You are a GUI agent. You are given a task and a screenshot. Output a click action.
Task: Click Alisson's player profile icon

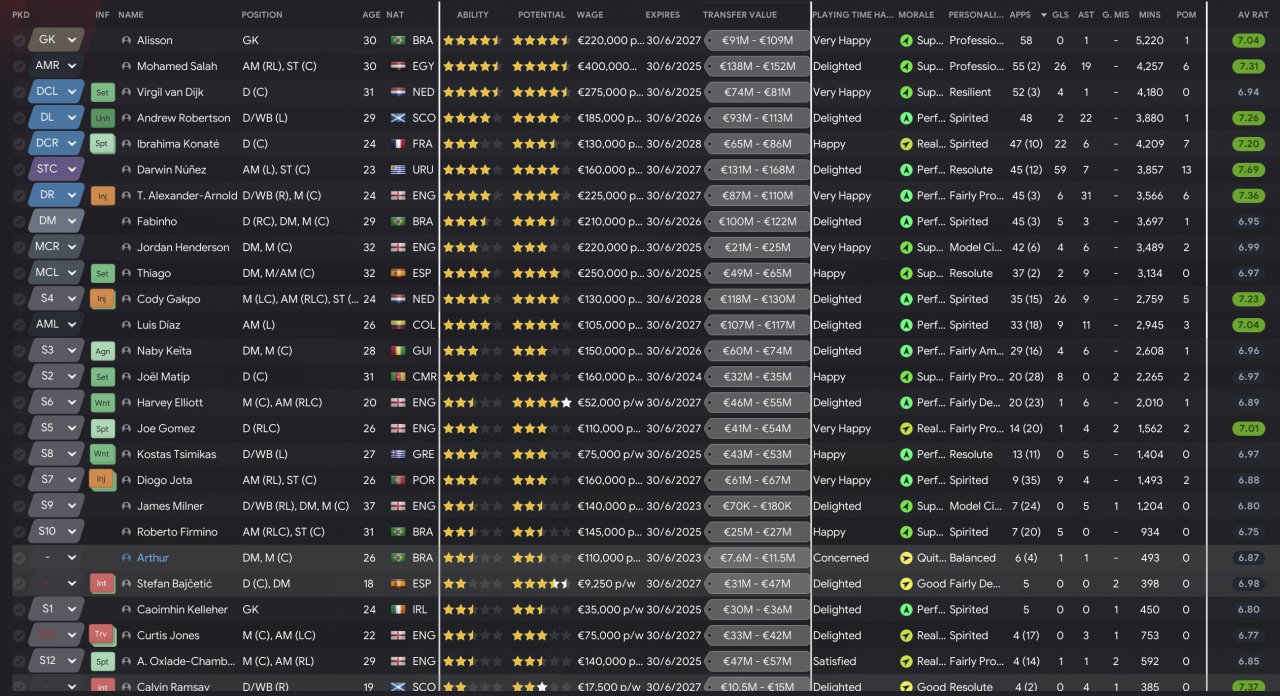click(x=126, y=41)
